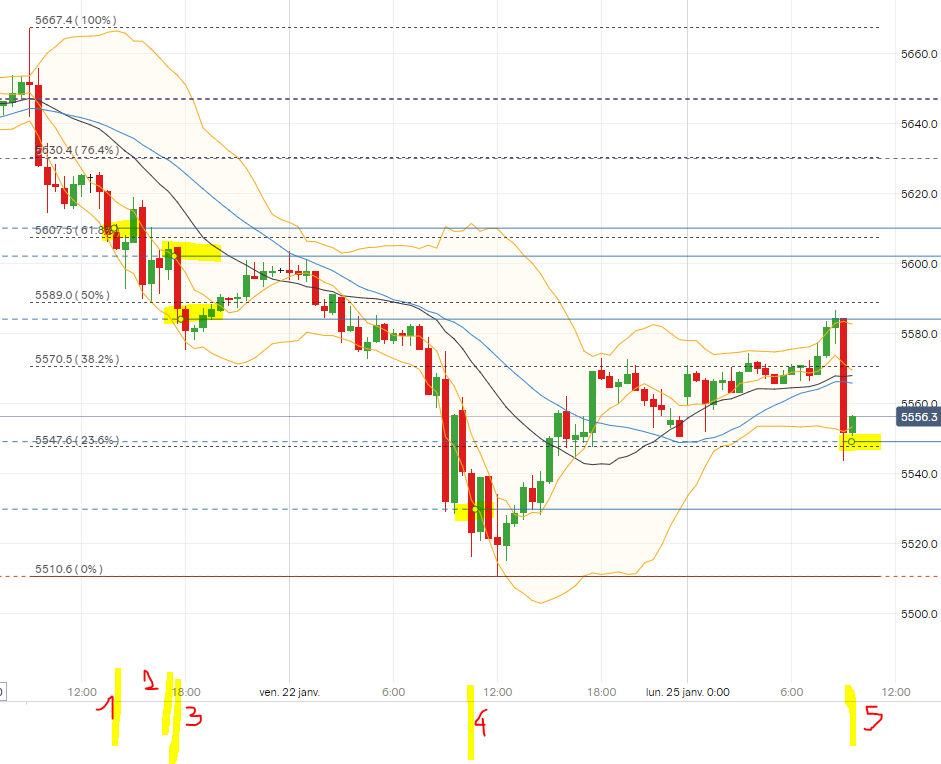Click the 5620.0 price axis label
Screen dimensions: 941x764
coord(919,194)
